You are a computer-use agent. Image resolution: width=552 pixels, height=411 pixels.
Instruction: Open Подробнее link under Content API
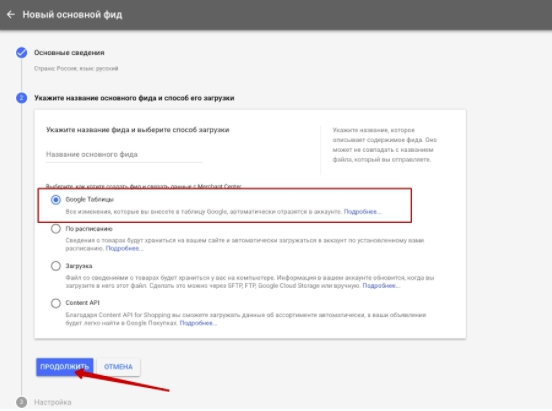[198, 323]
